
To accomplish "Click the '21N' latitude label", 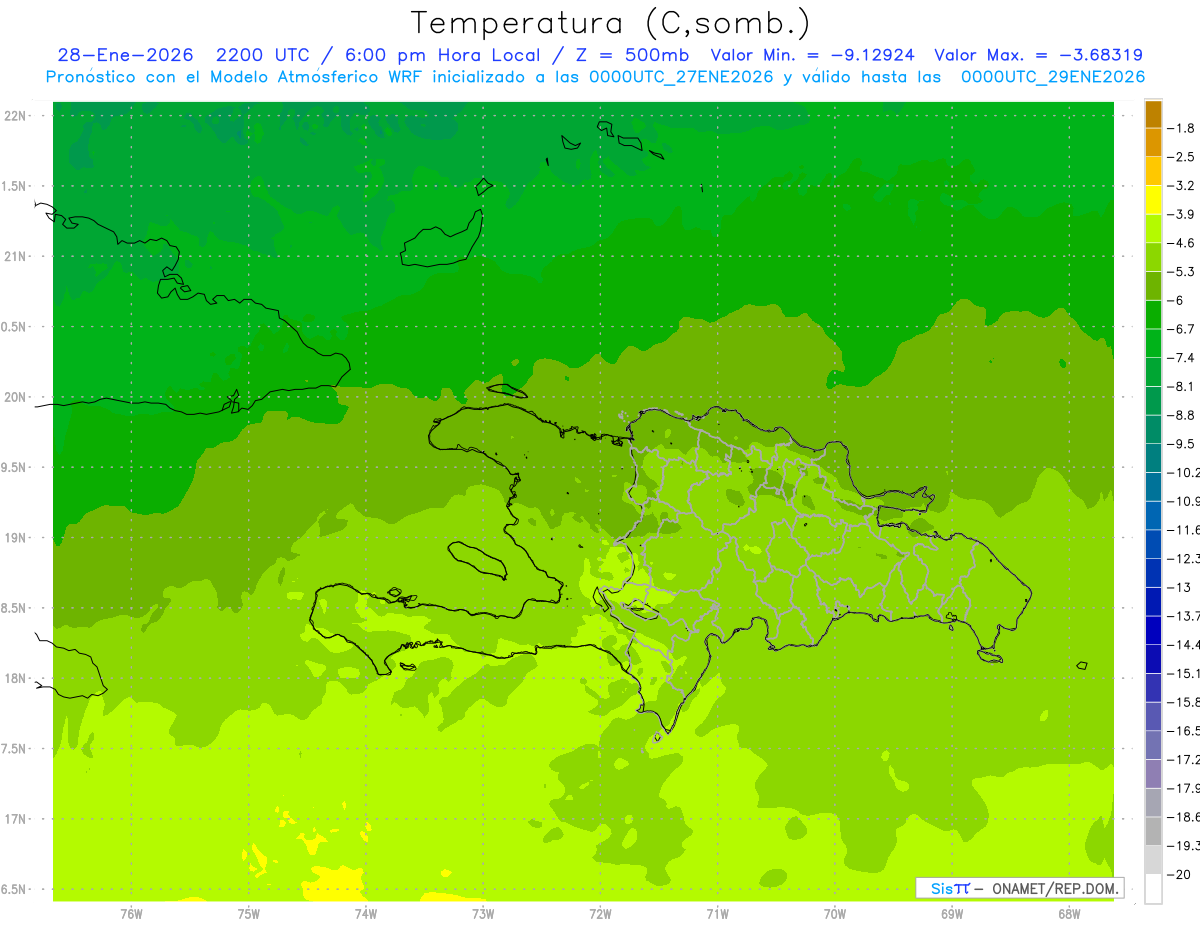I will coord(15,256).
